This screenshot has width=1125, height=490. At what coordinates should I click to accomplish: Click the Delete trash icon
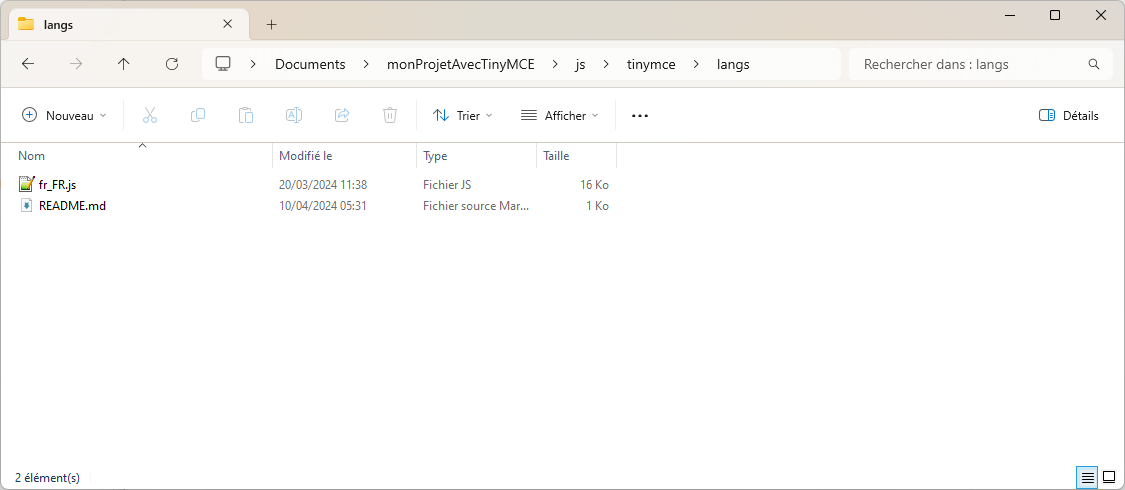tap(390, 116)
